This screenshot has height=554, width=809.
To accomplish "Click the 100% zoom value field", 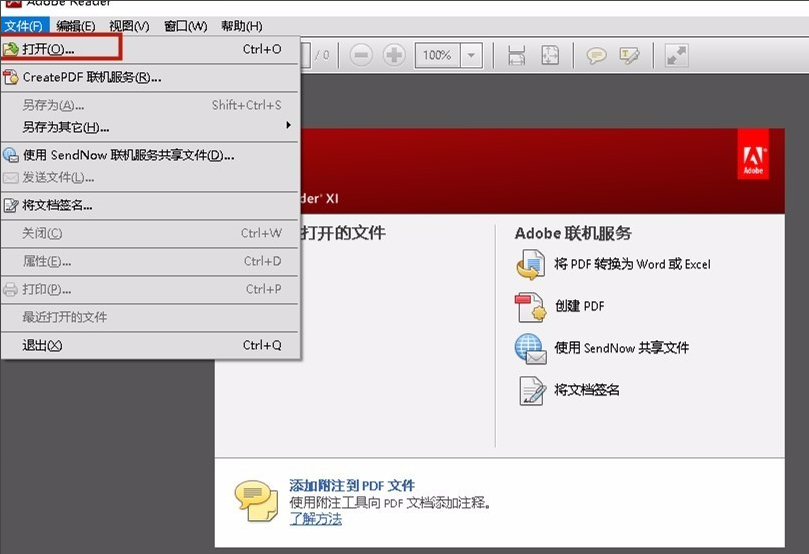I will click(x=436, y=55).
